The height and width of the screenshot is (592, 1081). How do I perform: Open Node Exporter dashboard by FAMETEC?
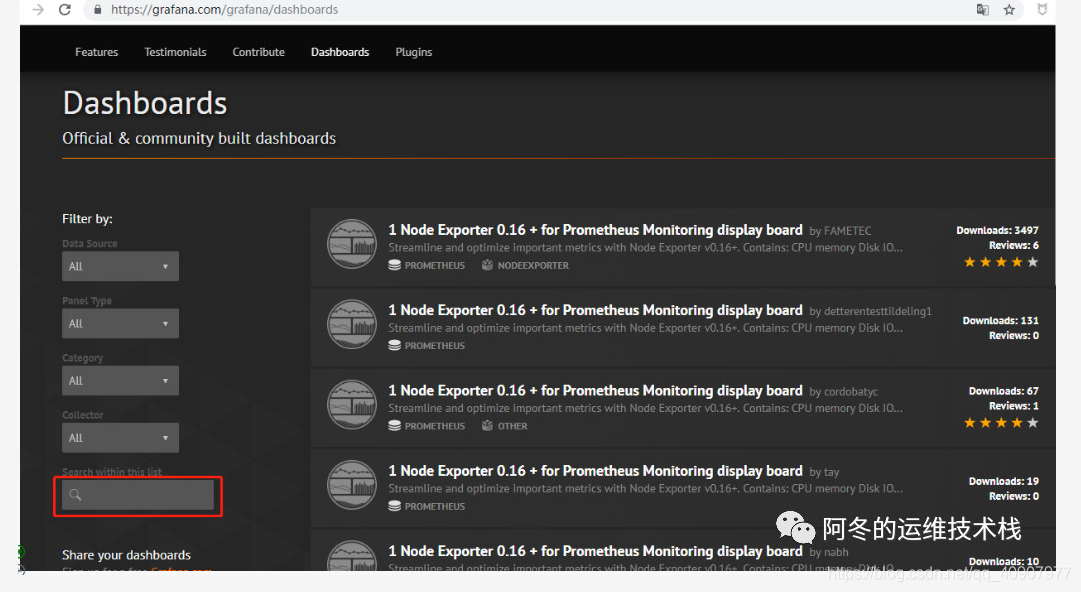tap(595, 230)
